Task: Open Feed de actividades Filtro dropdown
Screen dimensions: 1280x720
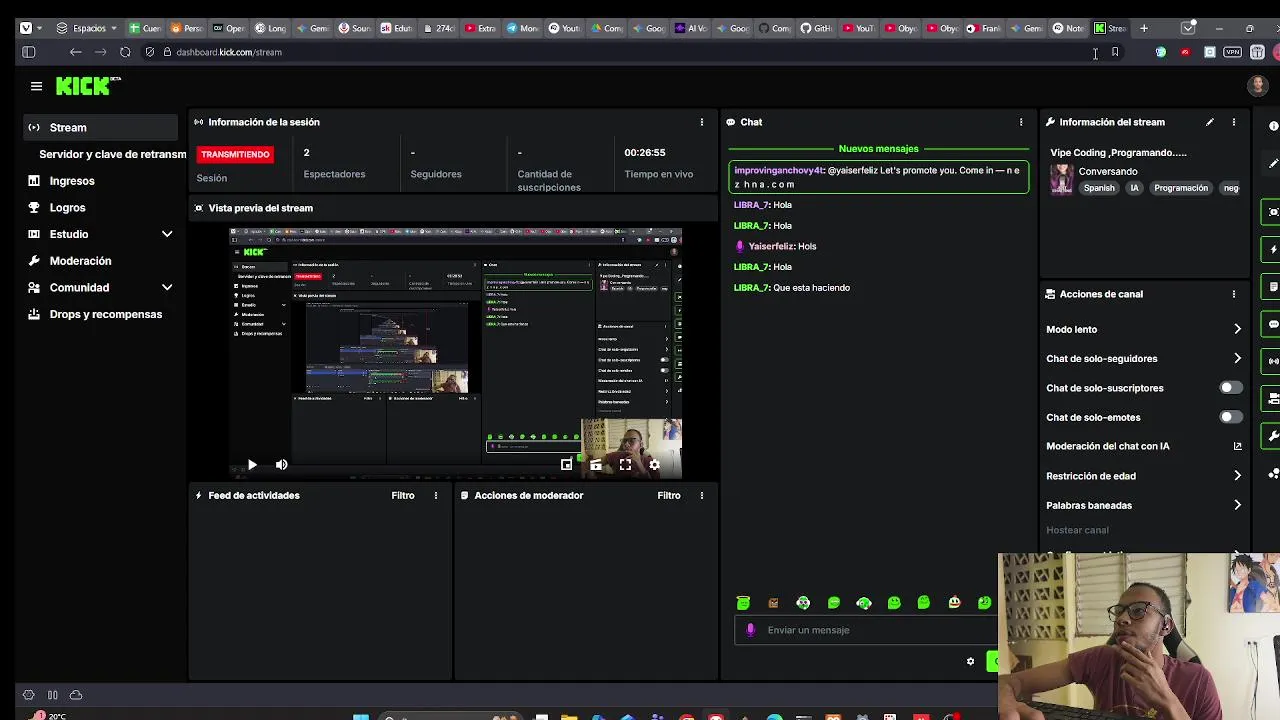Action: pyautogui.click(x=403, y=495)
